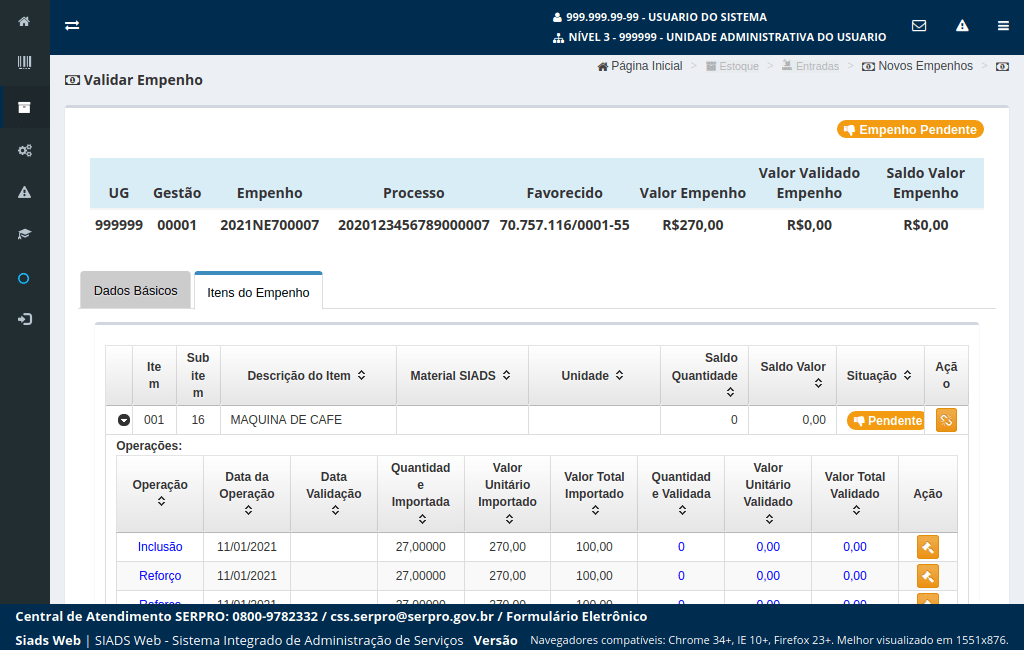This screenshot has width=1024, height=650.
Task: Go to Página Inicial breadcrumb
Action: click(x=640, y=66)
